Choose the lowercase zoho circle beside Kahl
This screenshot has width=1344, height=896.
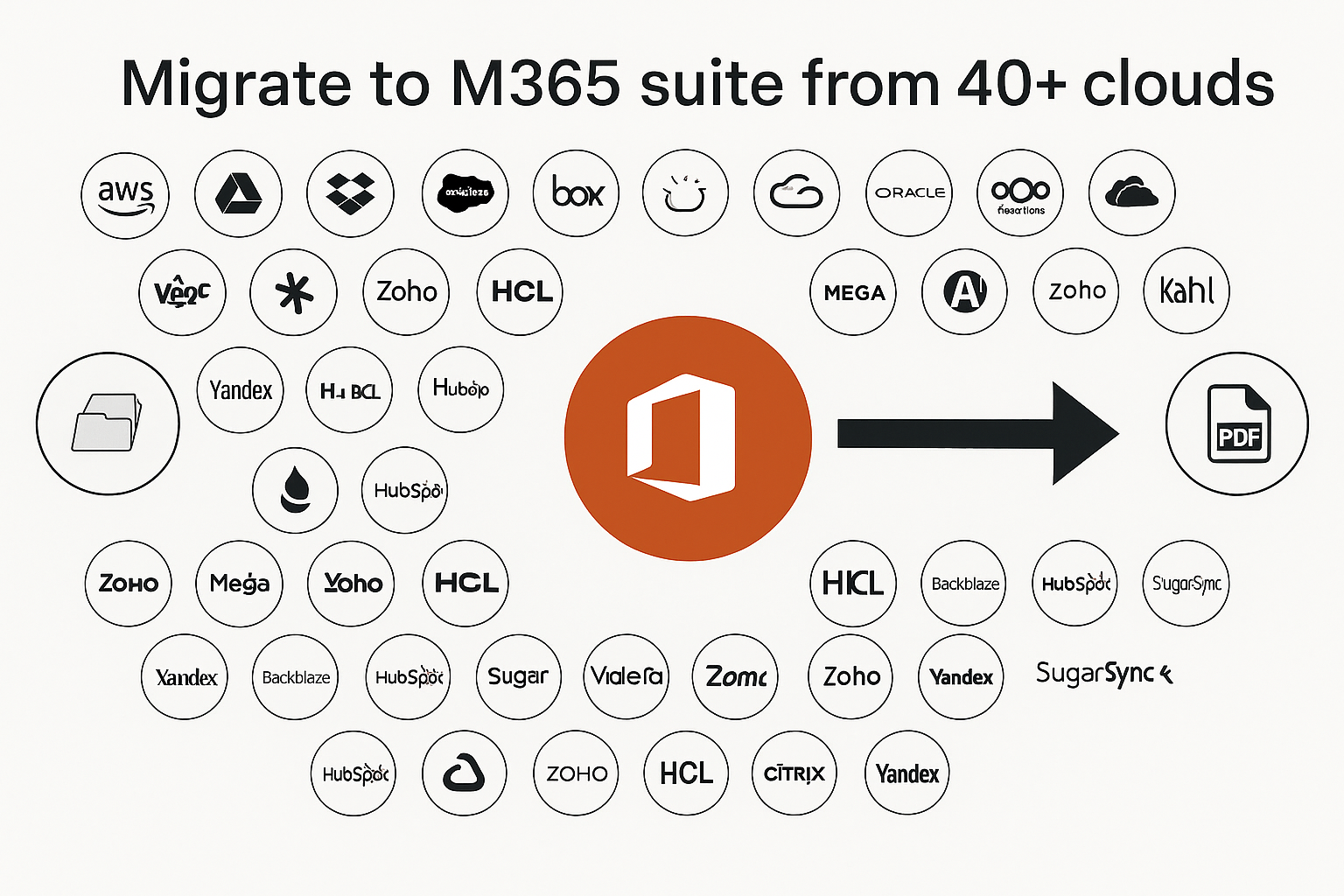(1076, 290)
